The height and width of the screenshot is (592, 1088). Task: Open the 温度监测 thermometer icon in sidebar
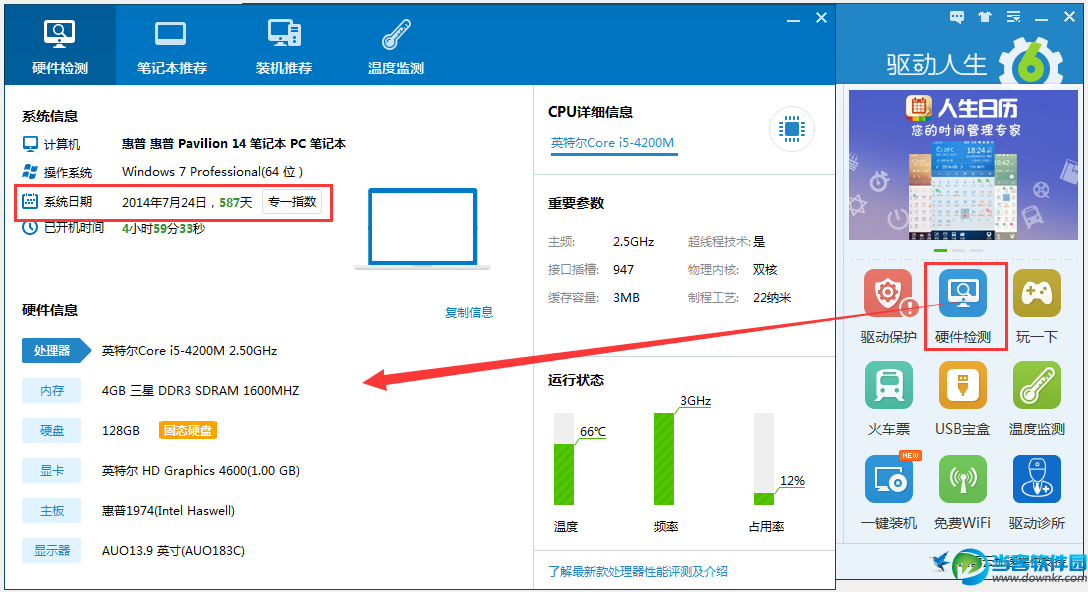[1037, 385]
